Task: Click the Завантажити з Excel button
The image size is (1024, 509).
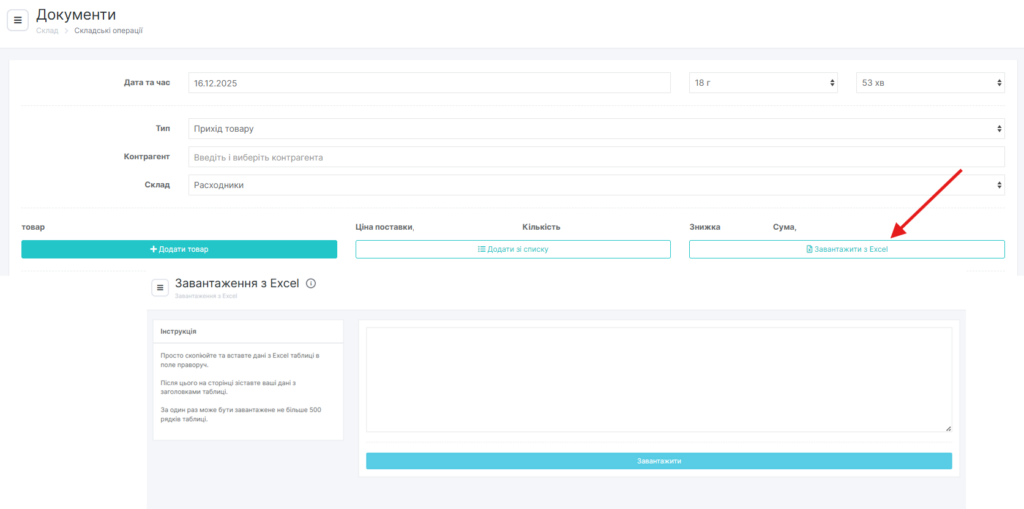Action: pos(846,249)
